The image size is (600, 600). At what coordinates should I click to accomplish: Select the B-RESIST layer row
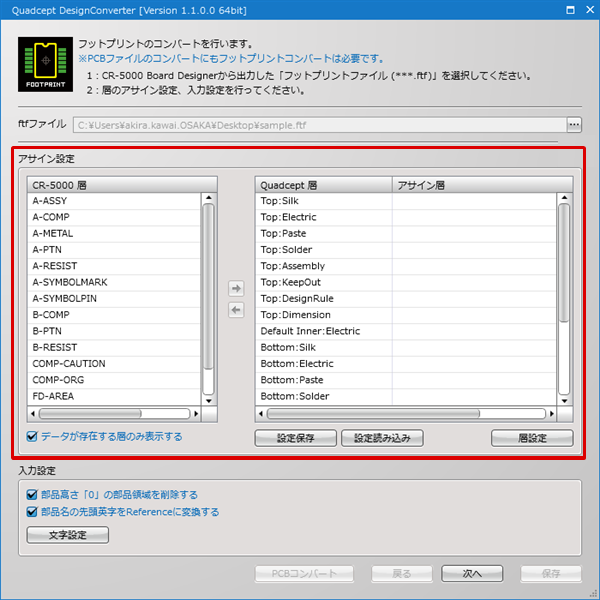coord(114,347)
